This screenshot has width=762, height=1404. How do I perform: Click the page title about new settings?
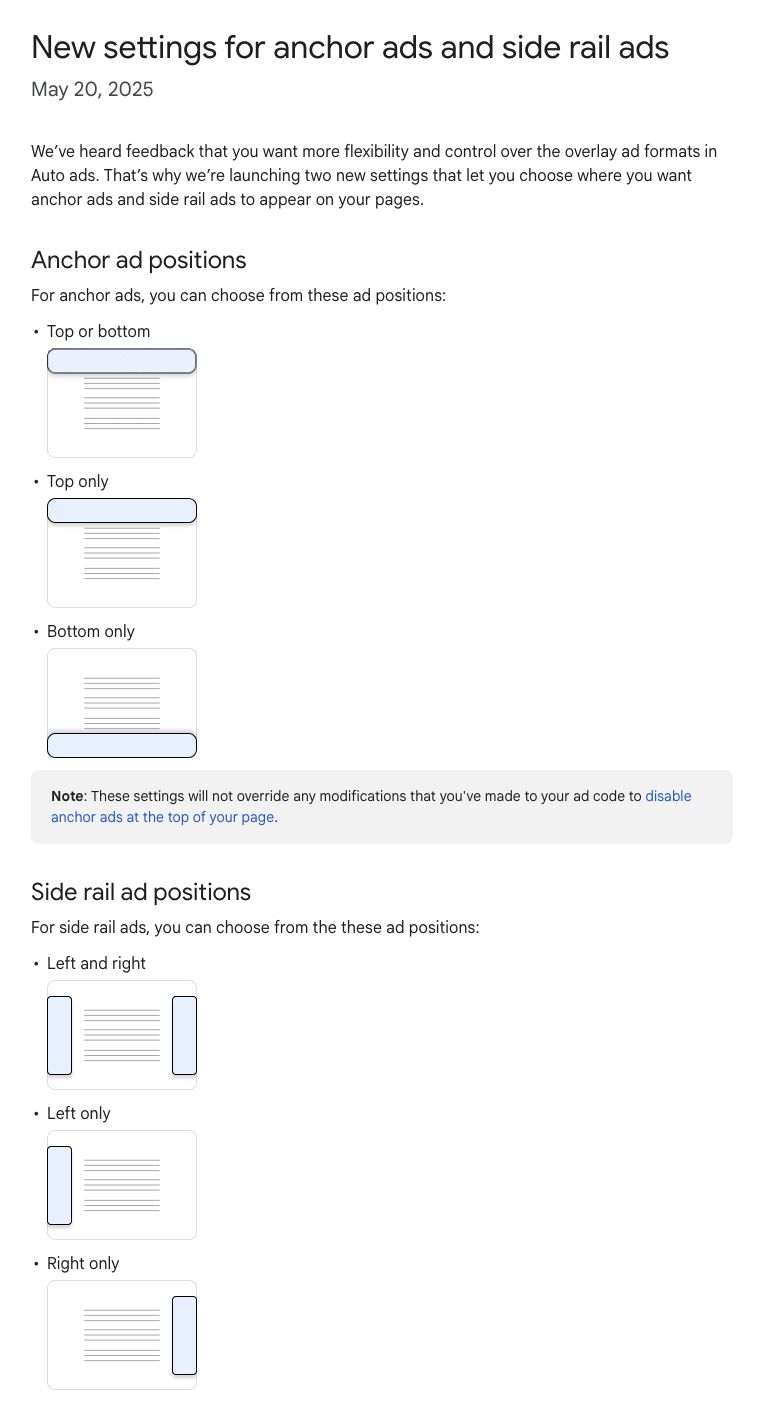point(350,47)
